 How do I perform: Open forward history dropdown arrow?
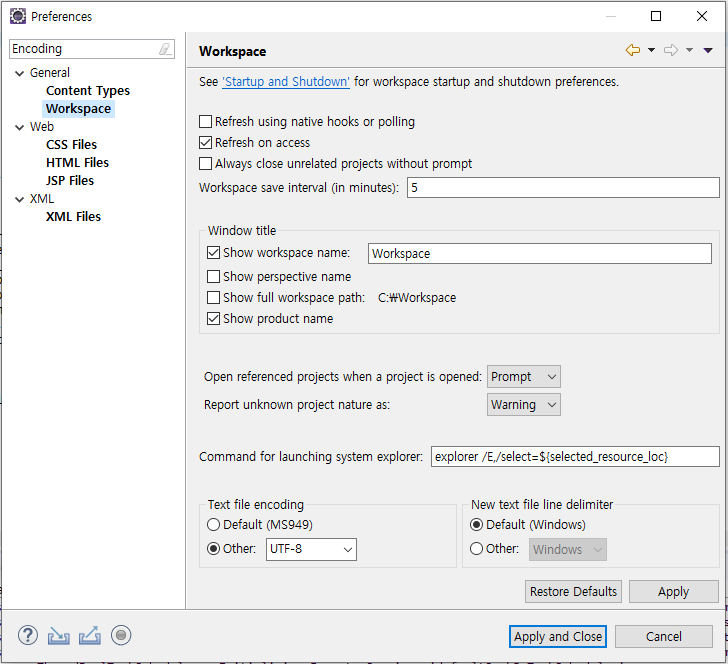pyautogui.click(x=689, y=50)
